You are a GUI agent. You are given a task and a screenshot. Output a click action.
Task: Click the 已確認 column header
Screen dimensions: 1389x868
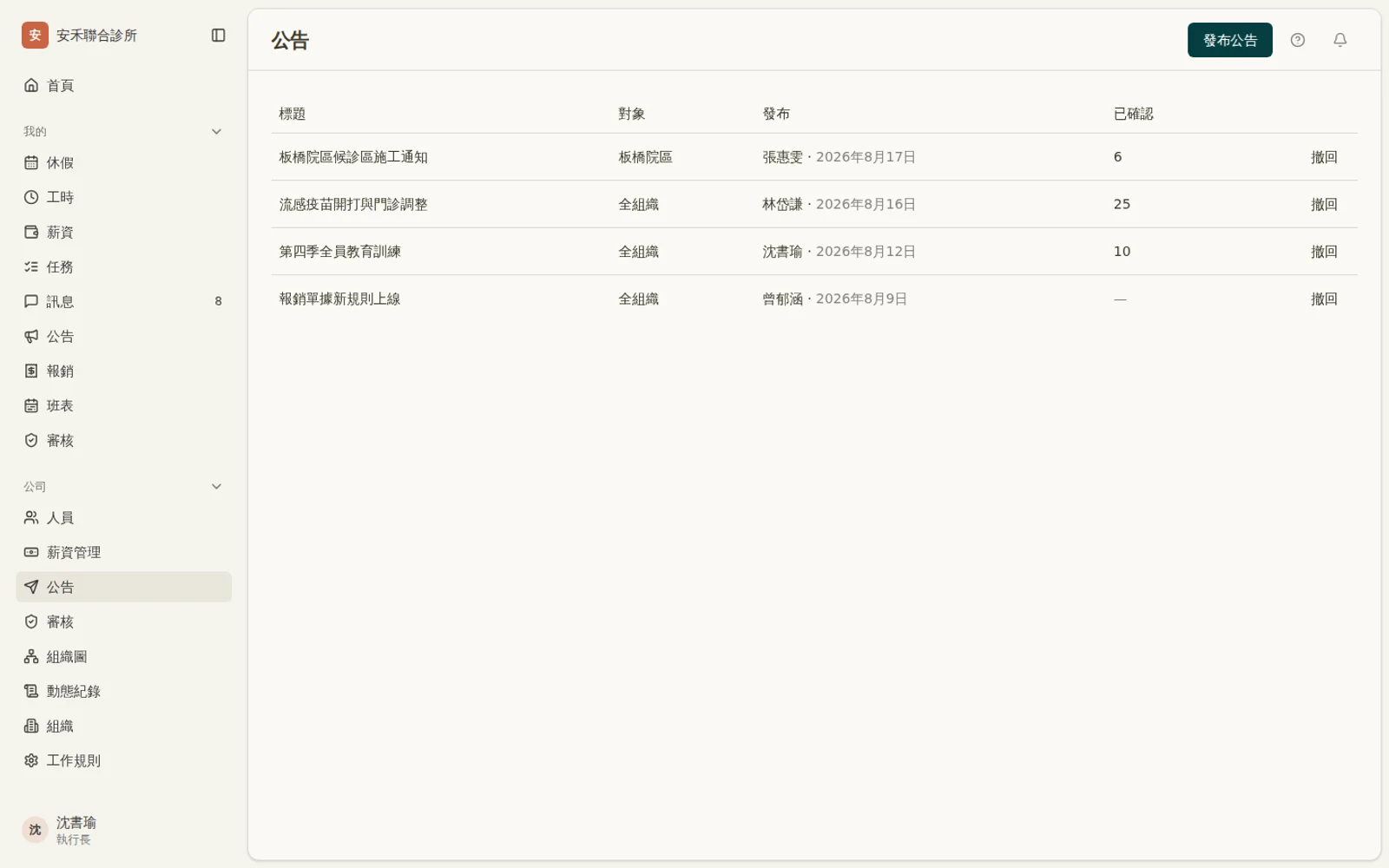(x=1133, y=114)
